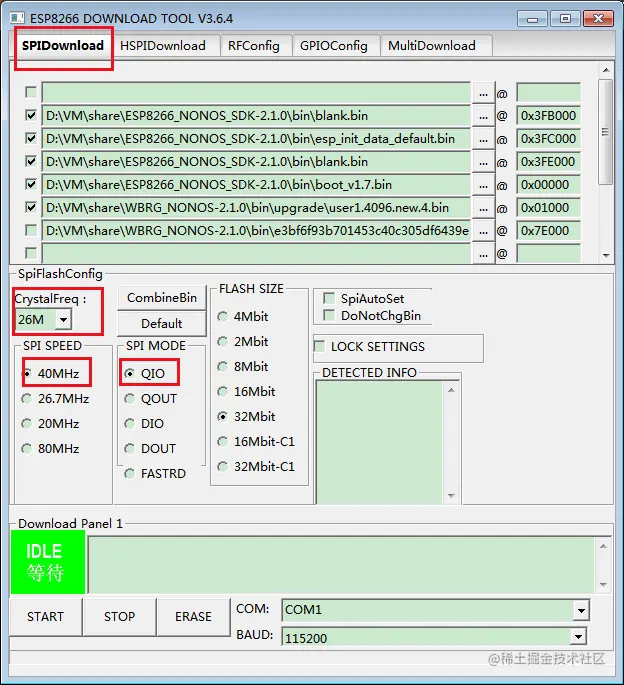The width and height of the screenshot is (624, 685).
Task: Click browse button of top empty row
Action: [483, 93]
